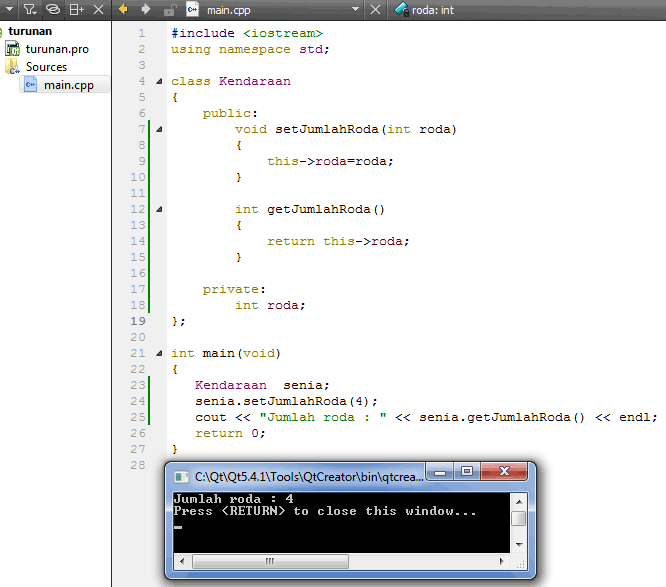The width and height of the screenshot is (666, 587).
Task: Click the console window title bar icon
Action: click(x=182, y=477)
